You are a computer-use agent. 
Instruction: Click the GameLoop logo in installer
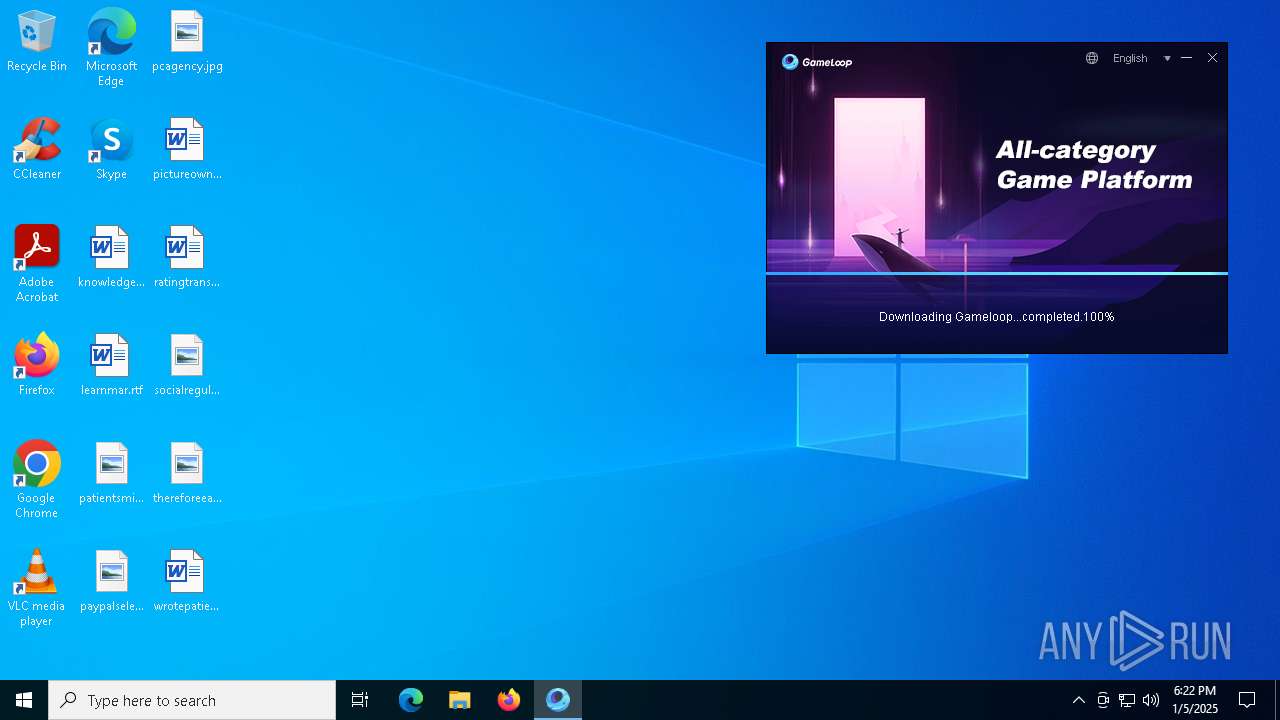[x=817, y=62]
